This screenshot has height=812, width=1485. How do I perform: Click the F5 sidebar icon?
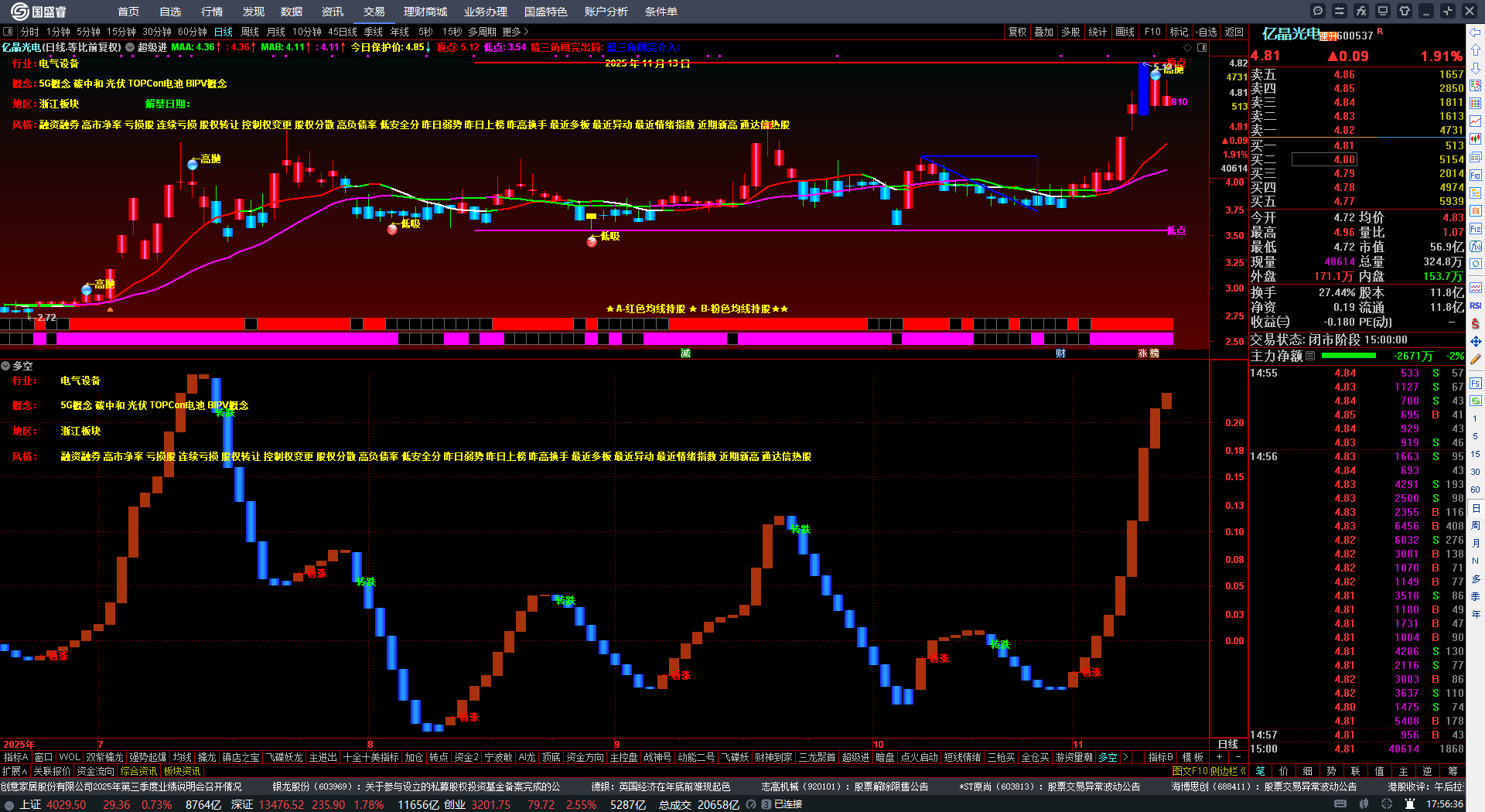[x=1476, y=383]
